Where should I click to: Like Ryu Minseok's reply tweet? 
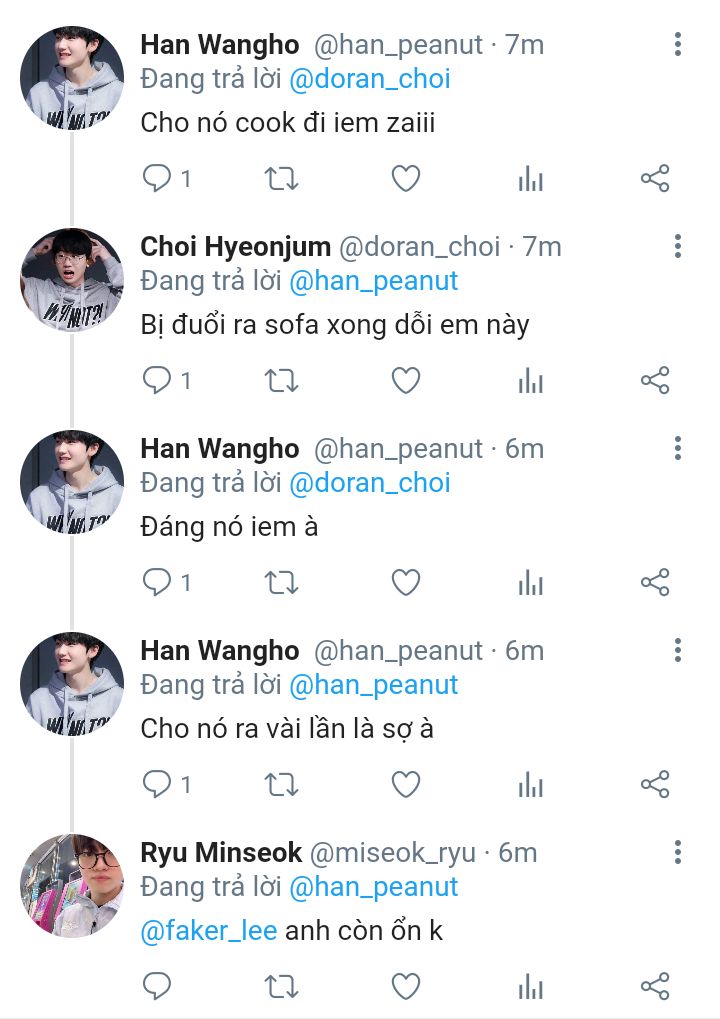click(x=405, y=986)
